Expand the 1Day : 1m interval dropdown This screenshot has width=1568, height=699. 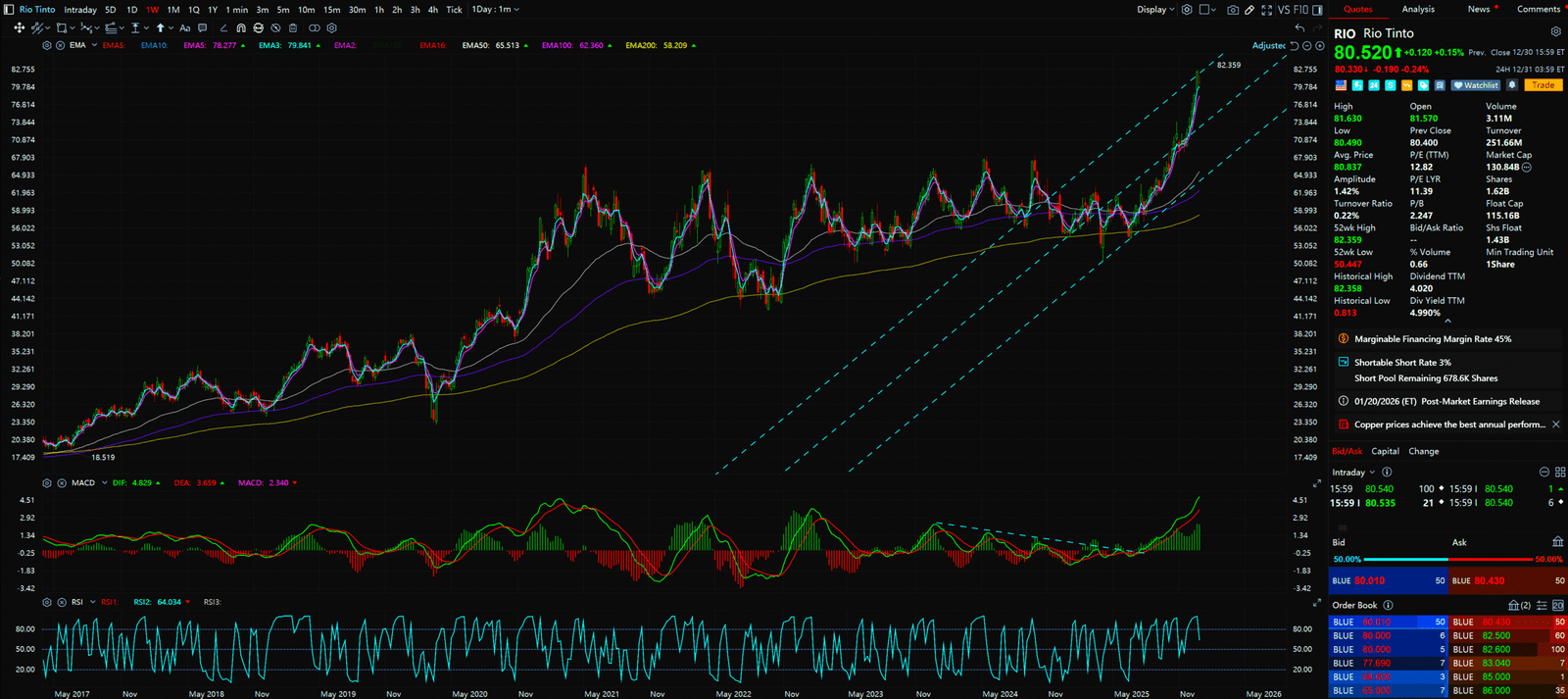495,10
